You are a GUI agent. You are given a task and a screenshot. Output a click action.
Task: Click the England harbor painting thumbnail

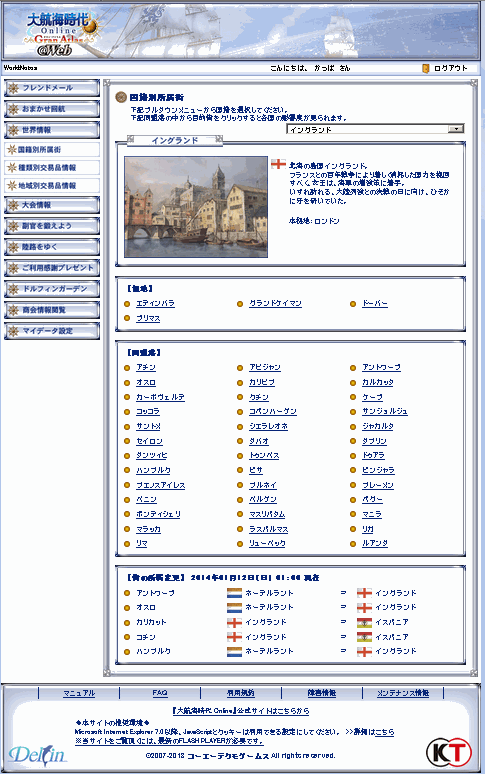click(x=196, y=207)
